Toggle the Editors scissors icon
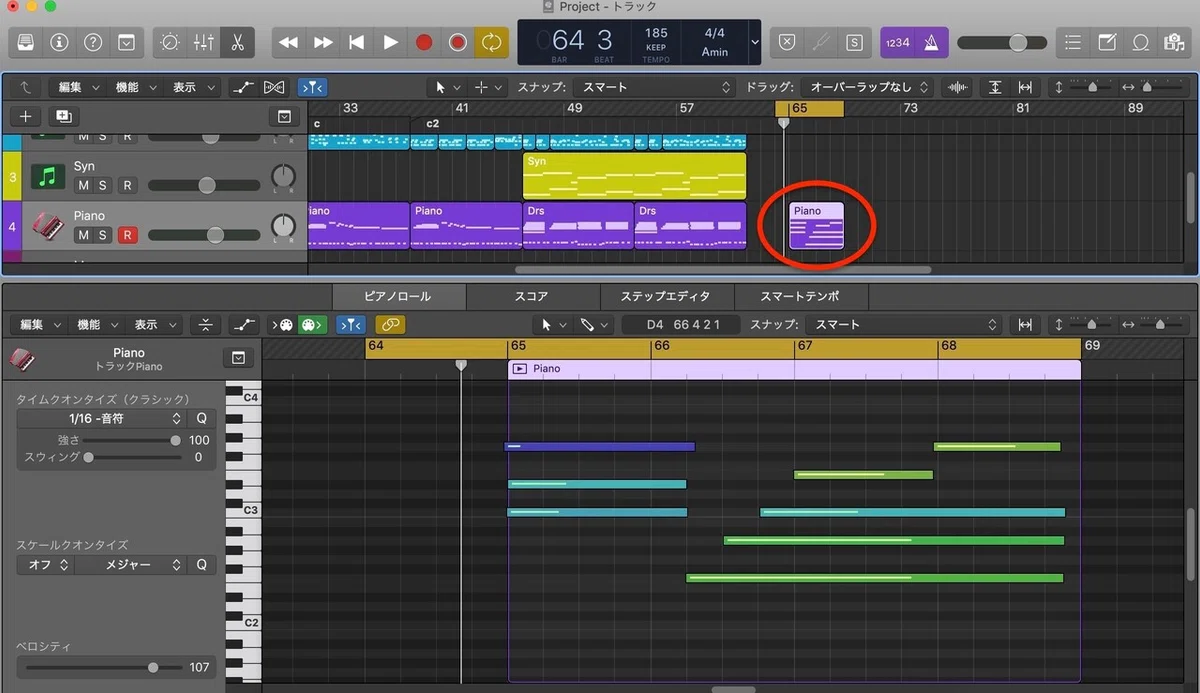This screenshot has height=693, width=1200. coord(237,42)
